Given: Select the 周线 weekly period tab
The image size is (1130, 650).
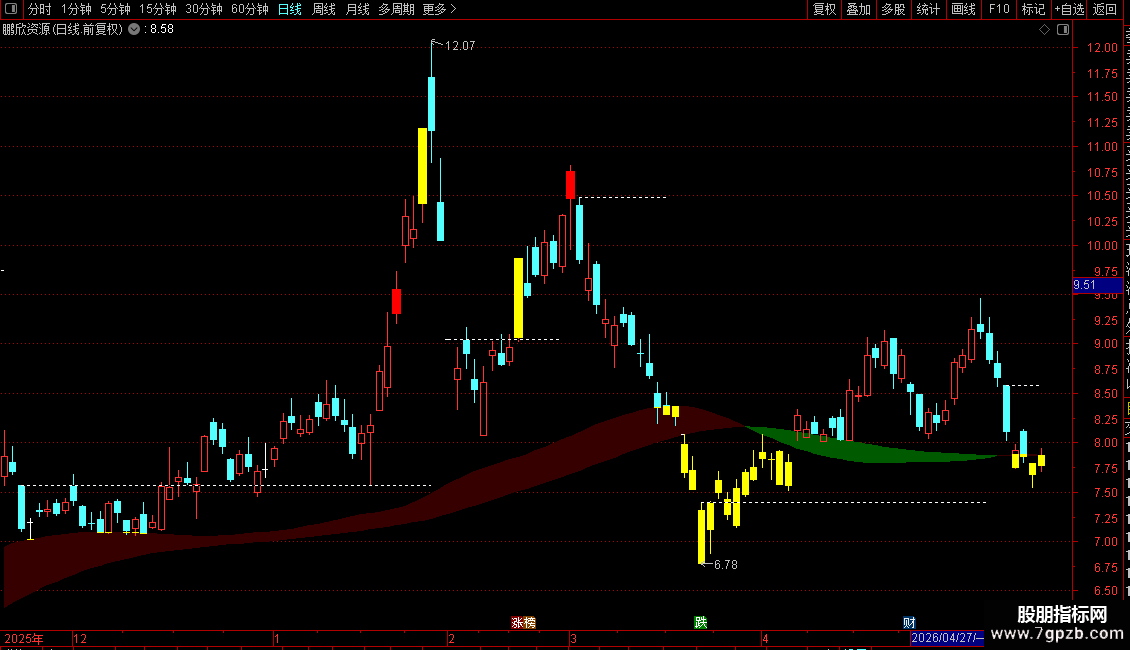Looking at the screenshot, I should click(324, 9).
